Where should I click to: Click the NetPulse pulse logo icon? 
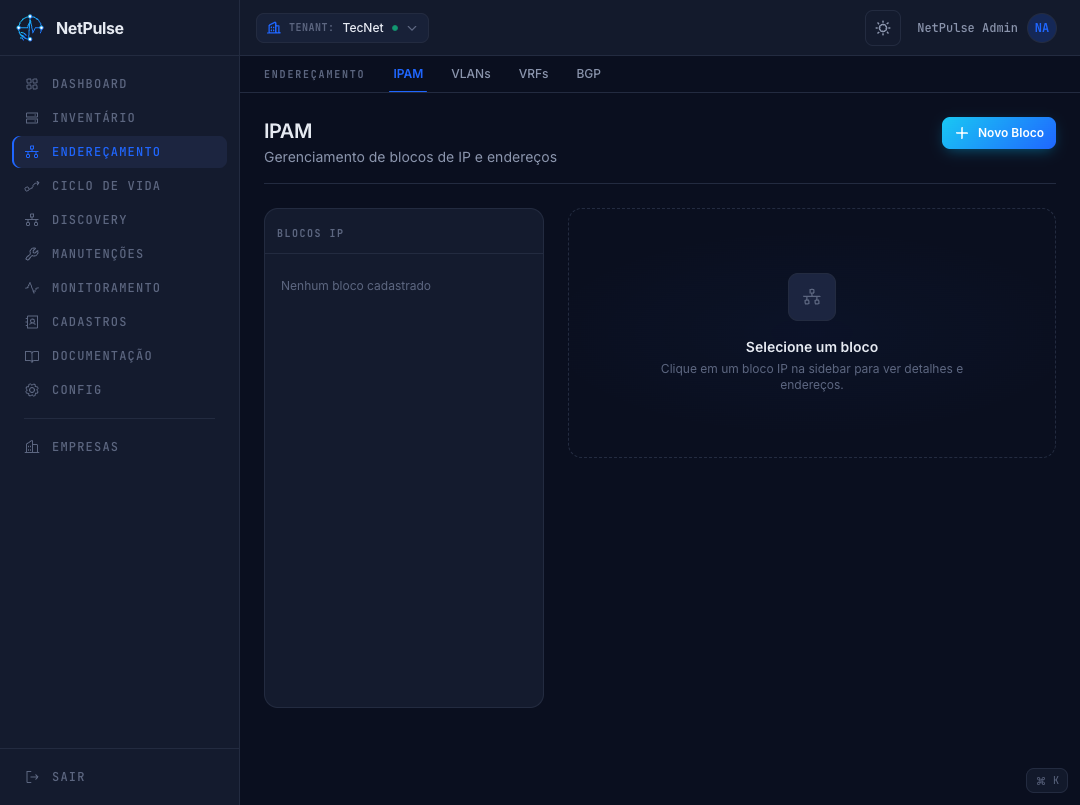[30, 28]
